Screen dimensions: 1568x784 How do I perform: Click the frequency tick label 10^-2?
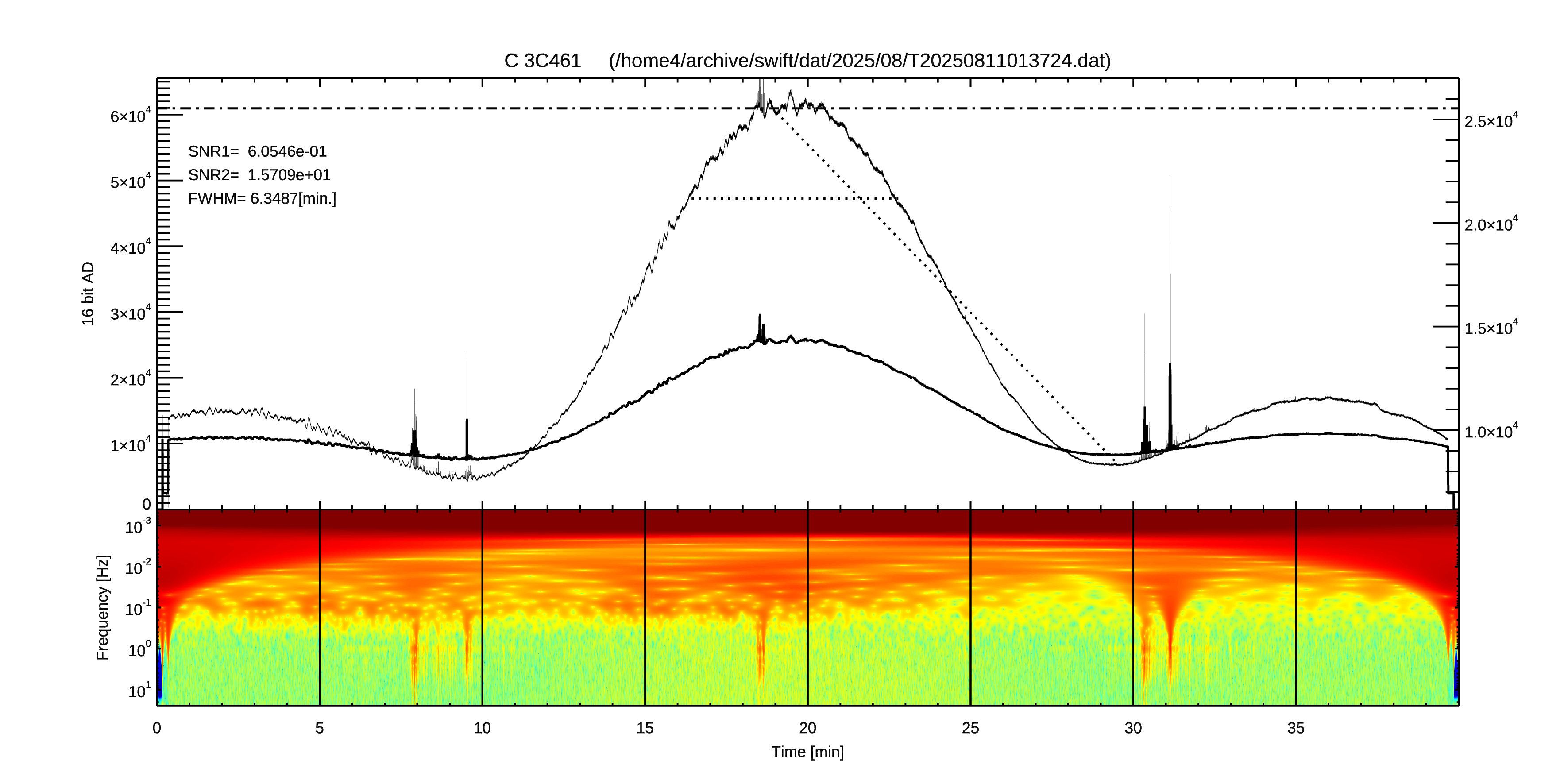click(x=138, y=568)
